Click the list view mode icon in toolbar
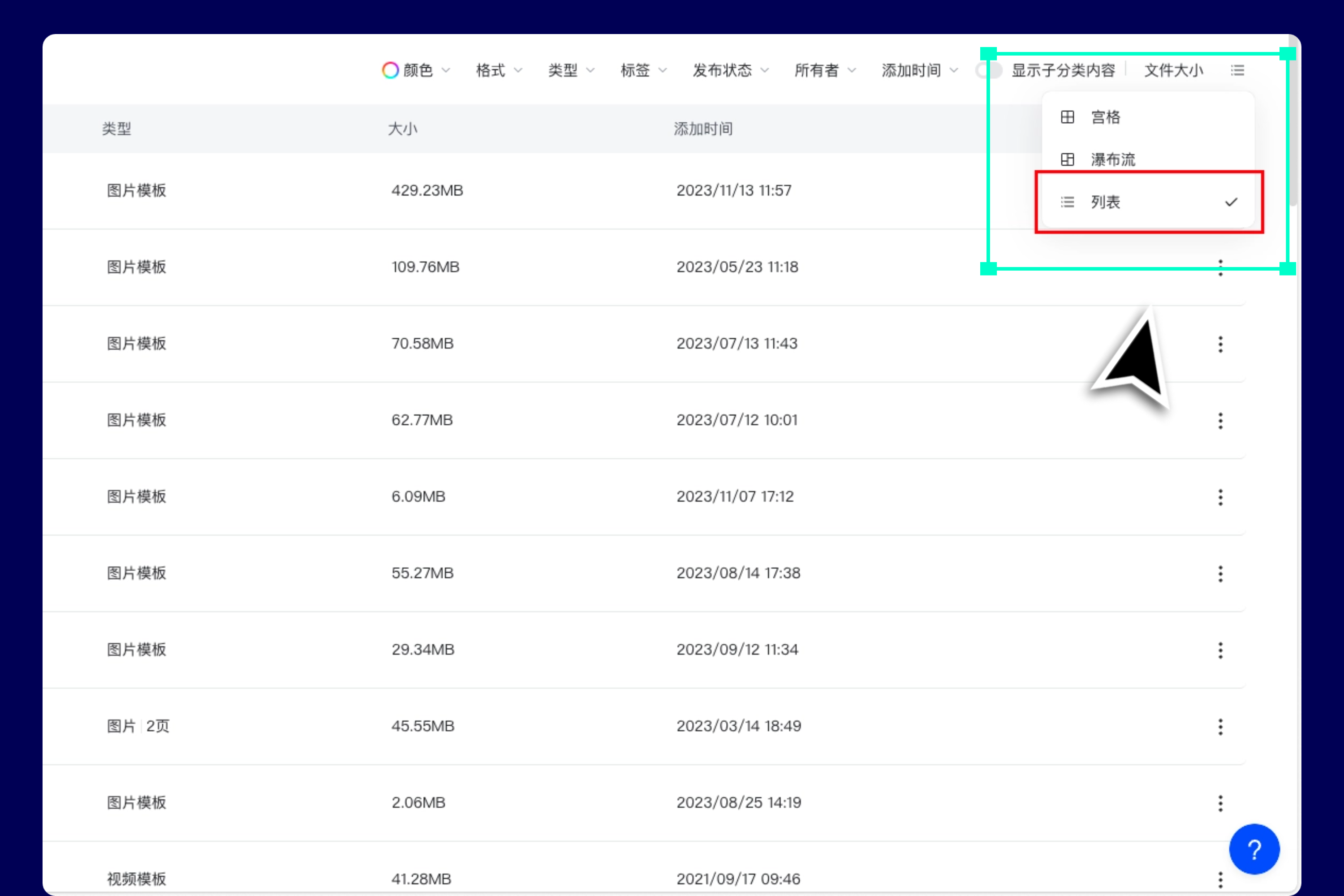This screenshot has width=1344, height=896. coord(1238,70)
